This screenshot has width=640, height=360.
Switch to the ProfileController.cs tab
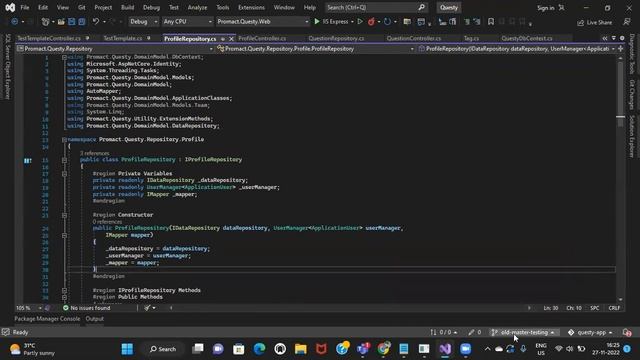click(x=262, y=38)
